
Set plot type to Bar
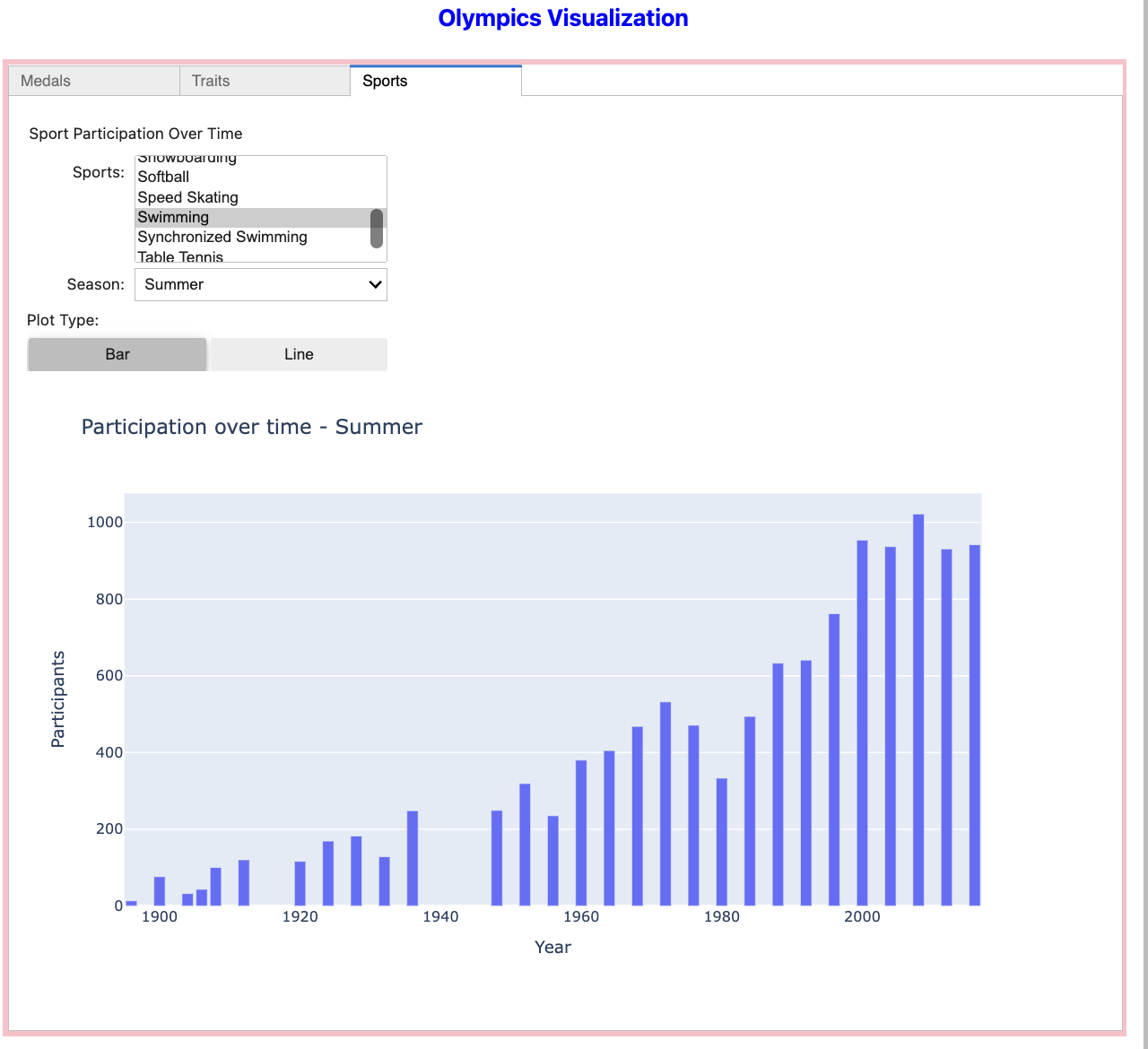pos(117,354)
